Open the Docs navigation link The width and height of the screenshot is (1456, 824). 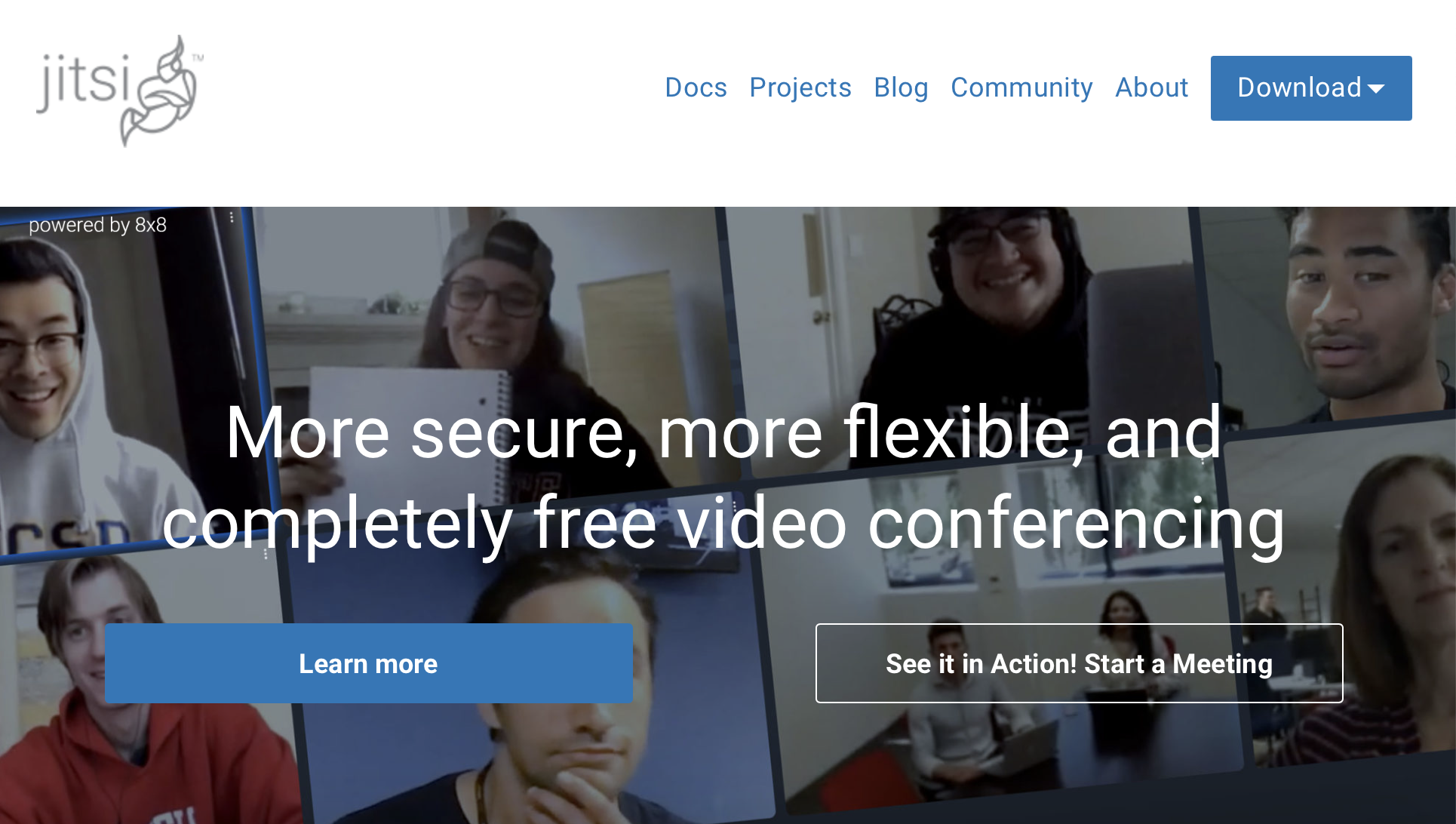pos(696,88)
